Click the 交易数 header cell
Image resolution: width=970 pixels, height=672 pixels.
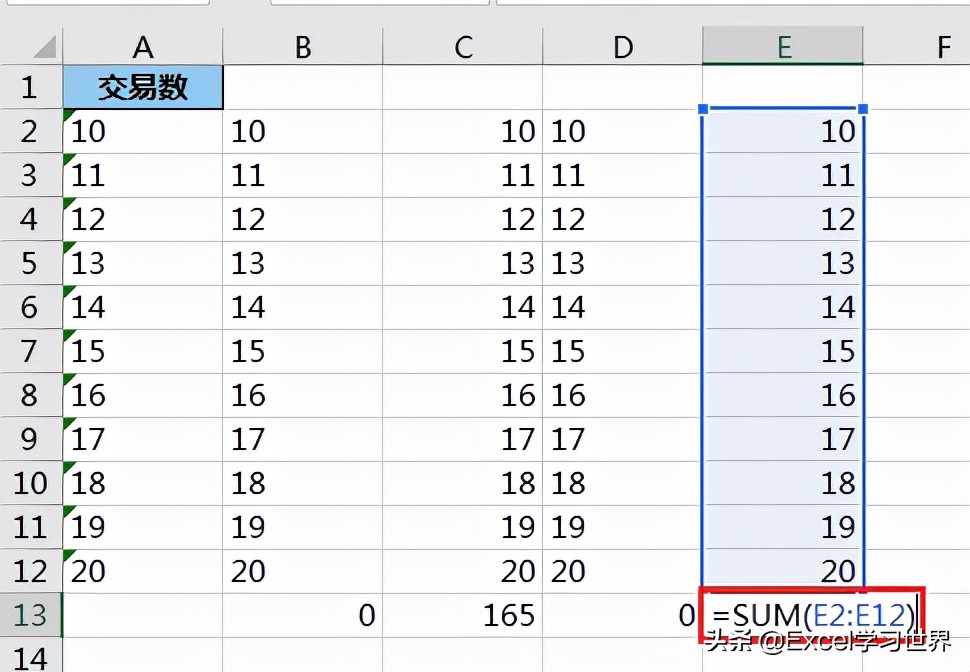(x=143, y=87)
